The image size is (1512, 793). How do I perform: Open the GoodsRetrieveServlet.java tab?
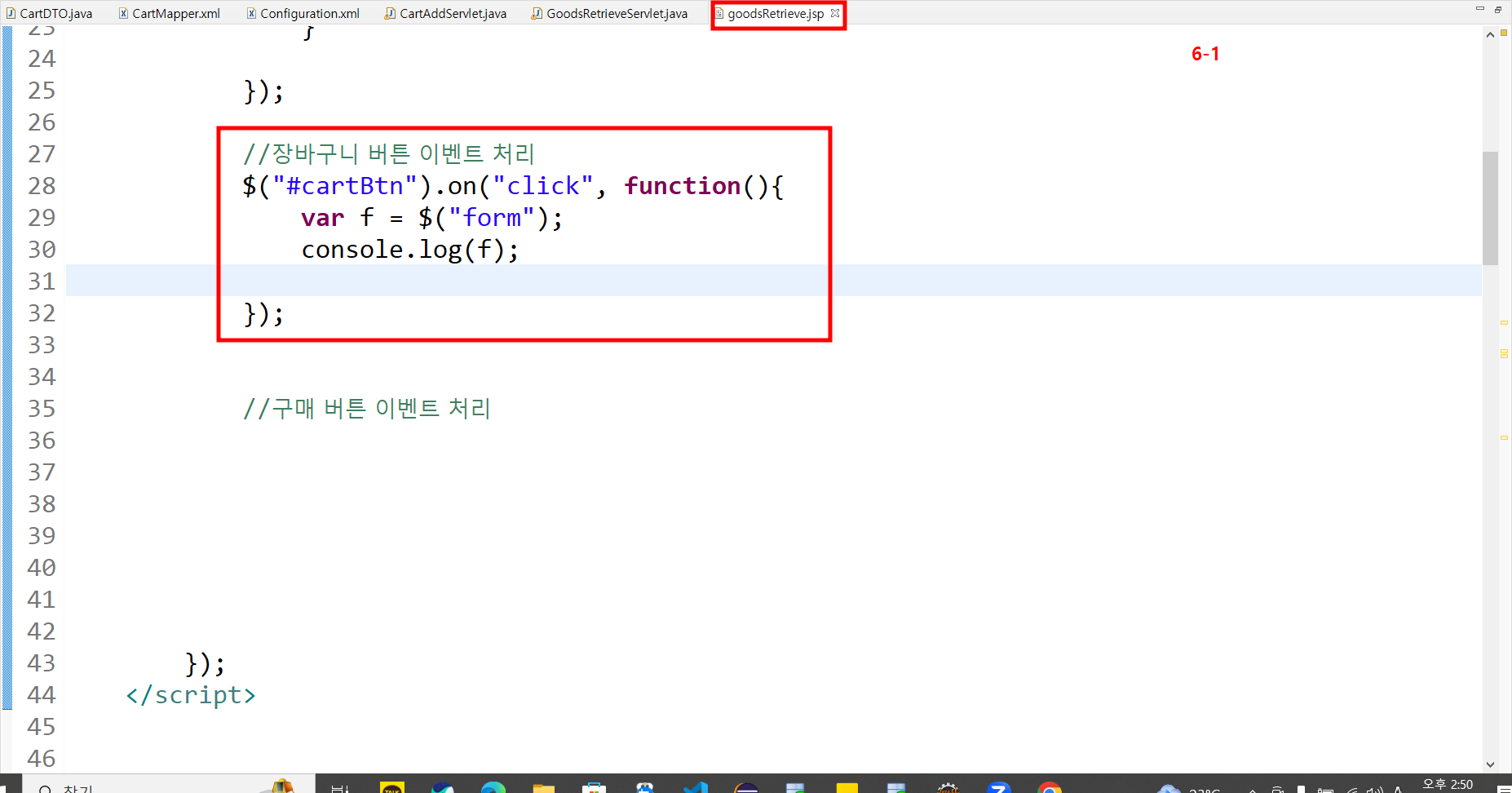point(610,13)
